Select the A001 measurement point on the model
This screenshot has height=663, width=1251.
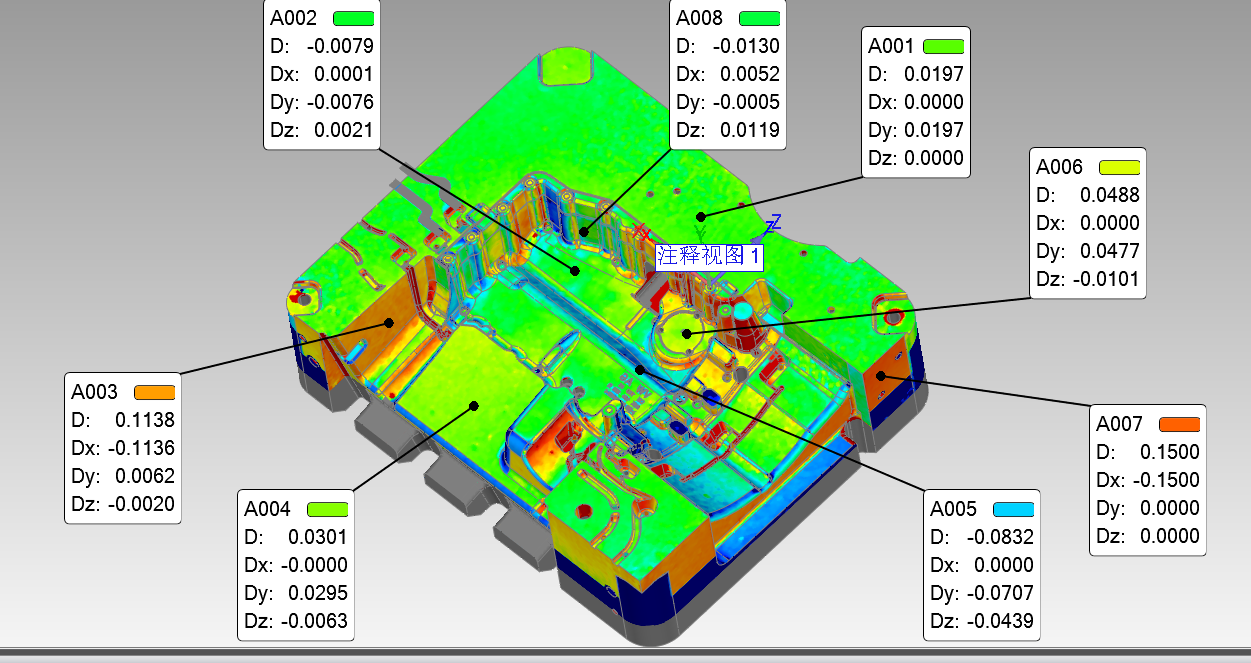click(x=702, y=215)
